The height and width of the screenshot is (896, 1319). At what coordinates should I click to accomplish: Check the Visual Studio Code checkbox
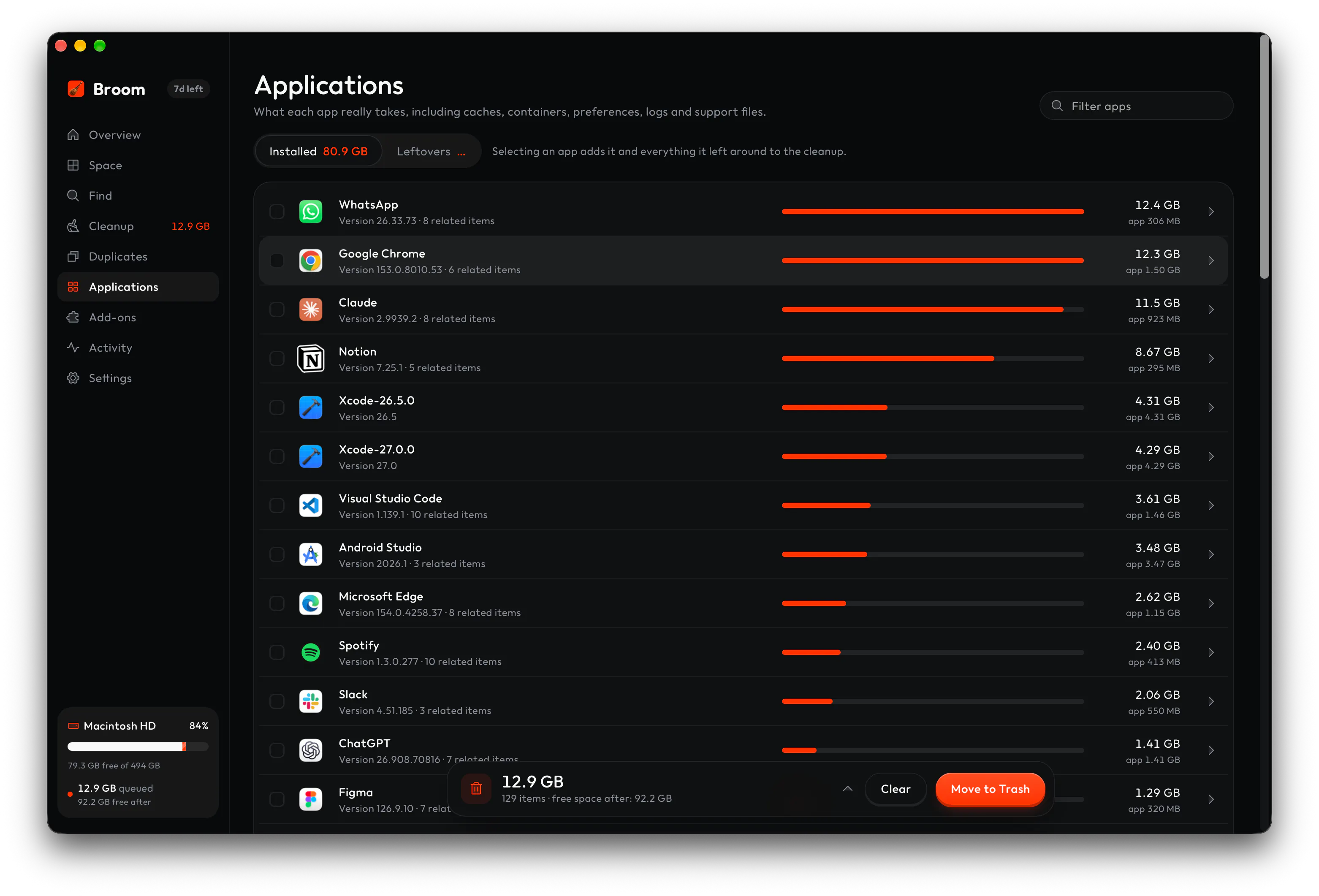[x=277, y=505]
